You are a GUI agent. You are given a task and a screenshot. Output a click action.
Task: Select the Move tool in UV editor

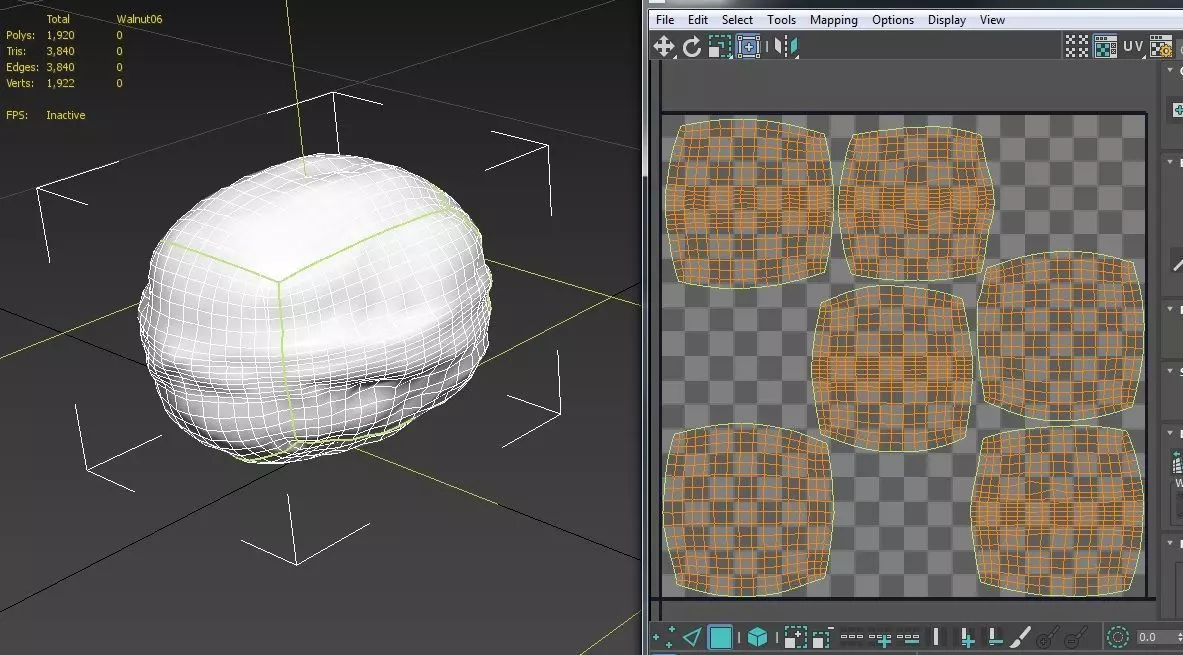[x=664, y=47]
